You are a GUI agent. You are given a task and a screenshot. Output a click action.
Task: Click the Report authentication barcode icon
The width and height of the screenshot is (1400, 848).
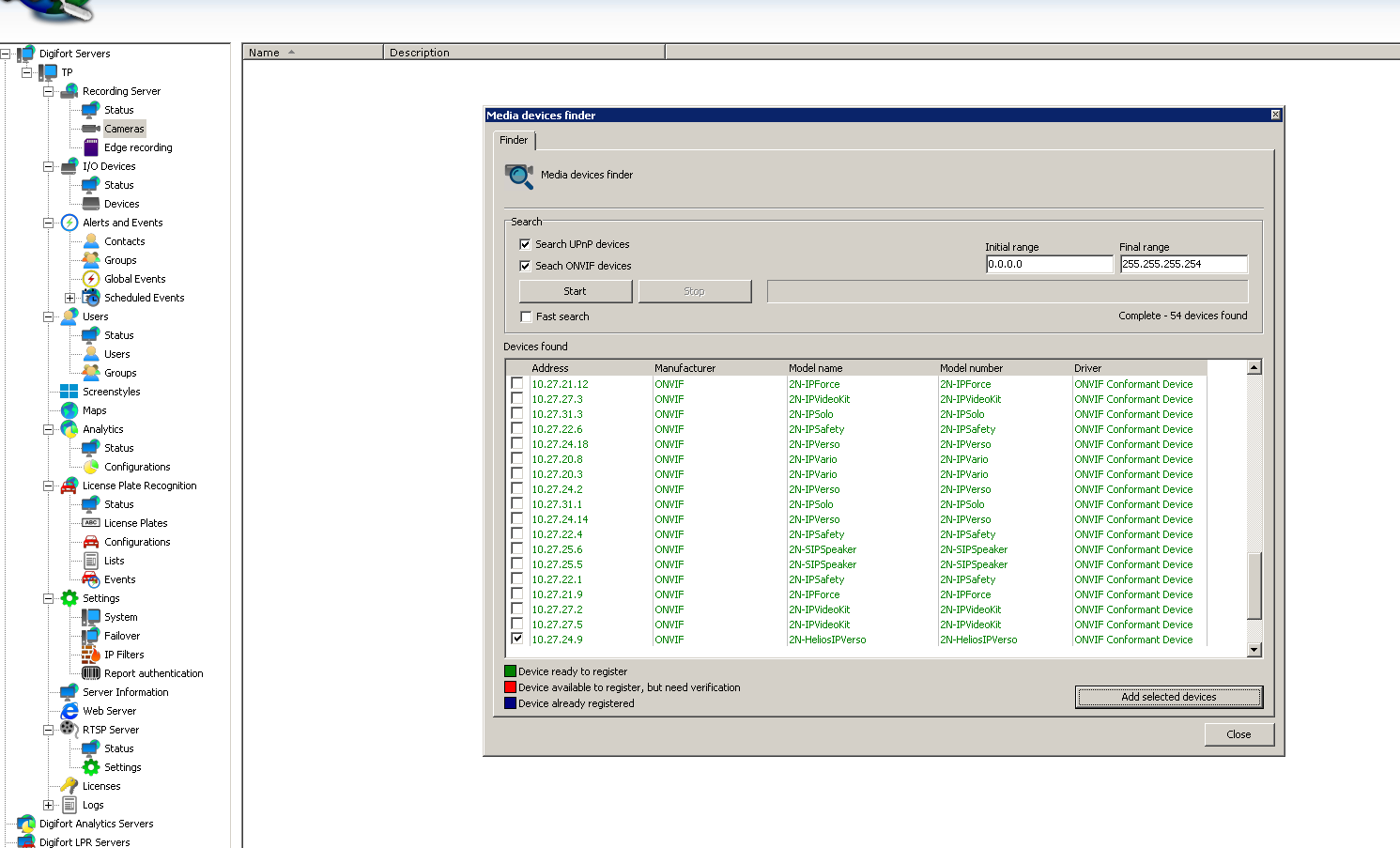[91, 673]
